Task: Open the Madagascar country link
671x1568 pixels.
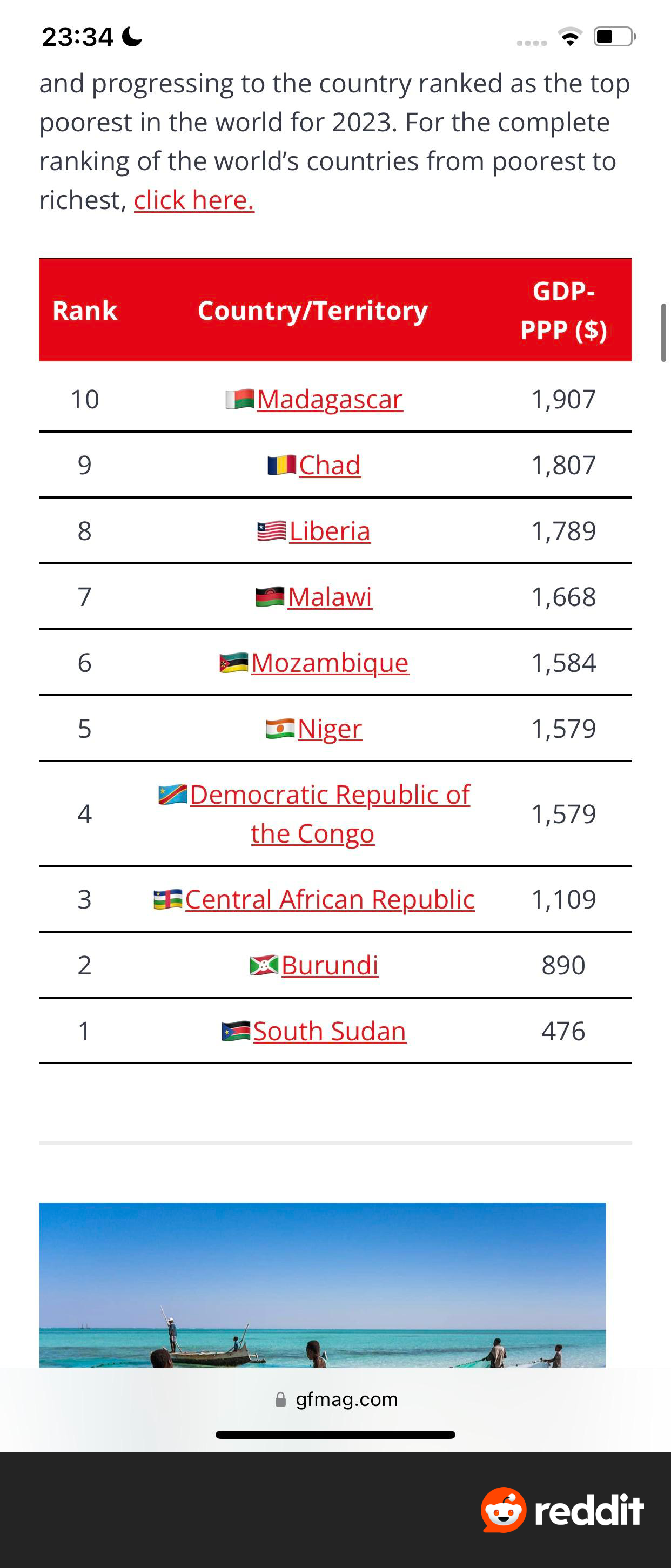Action: tap(330, 399)
